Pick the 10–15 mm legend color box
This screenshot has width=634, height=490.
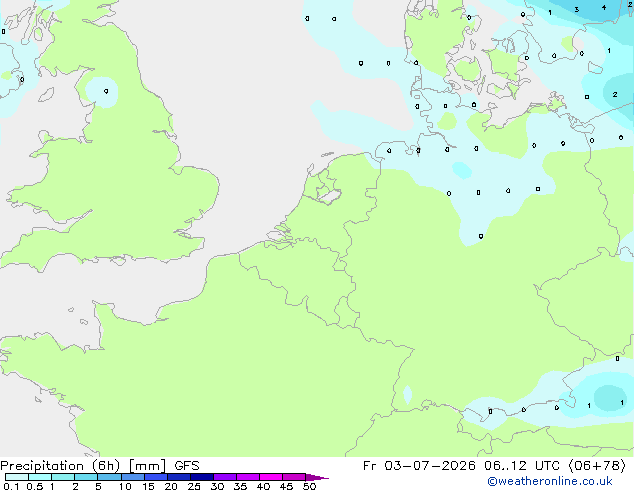click(x=132, y=477)
